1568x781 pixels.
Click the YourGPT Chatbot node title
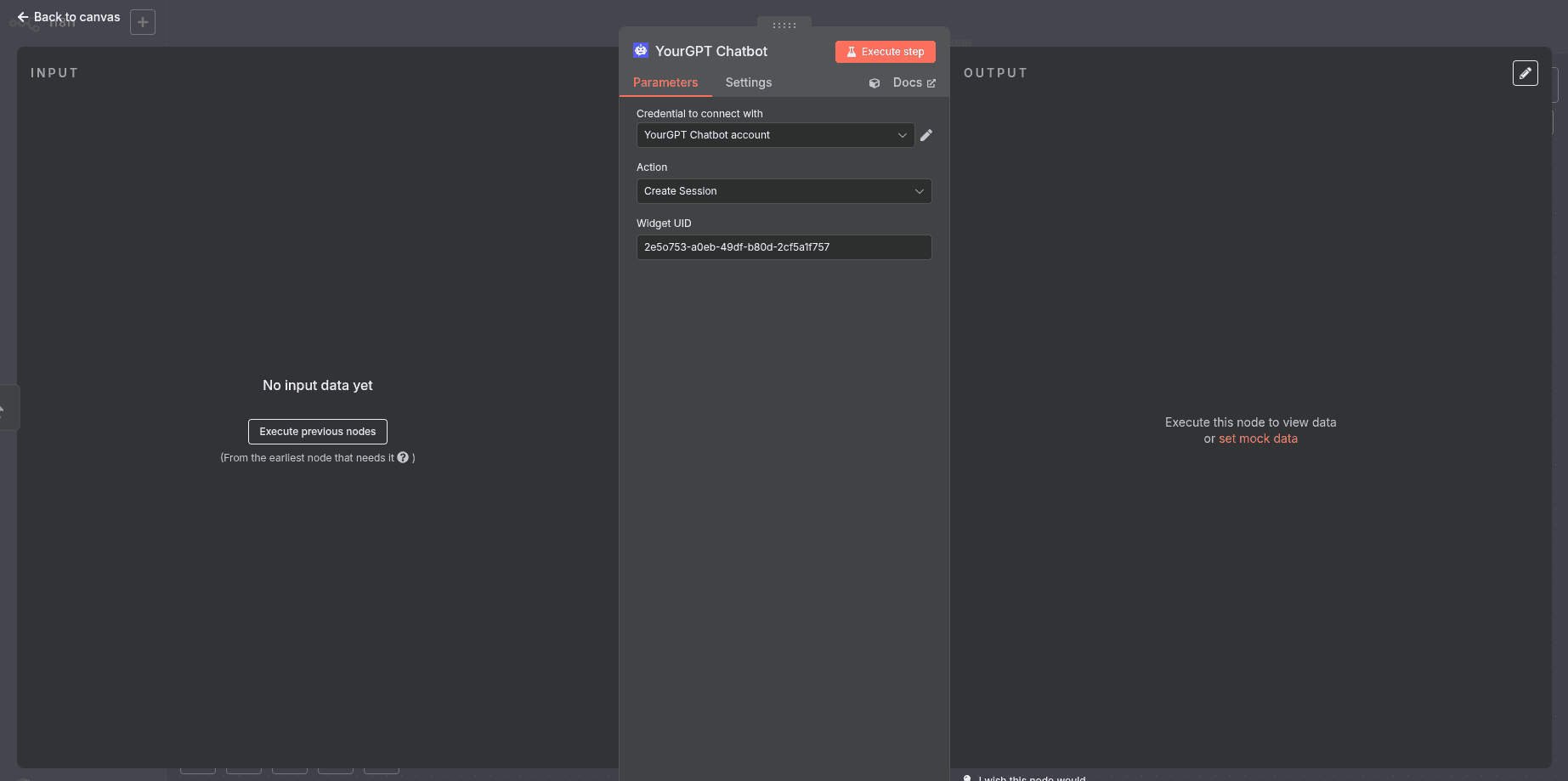pos(710,51)
